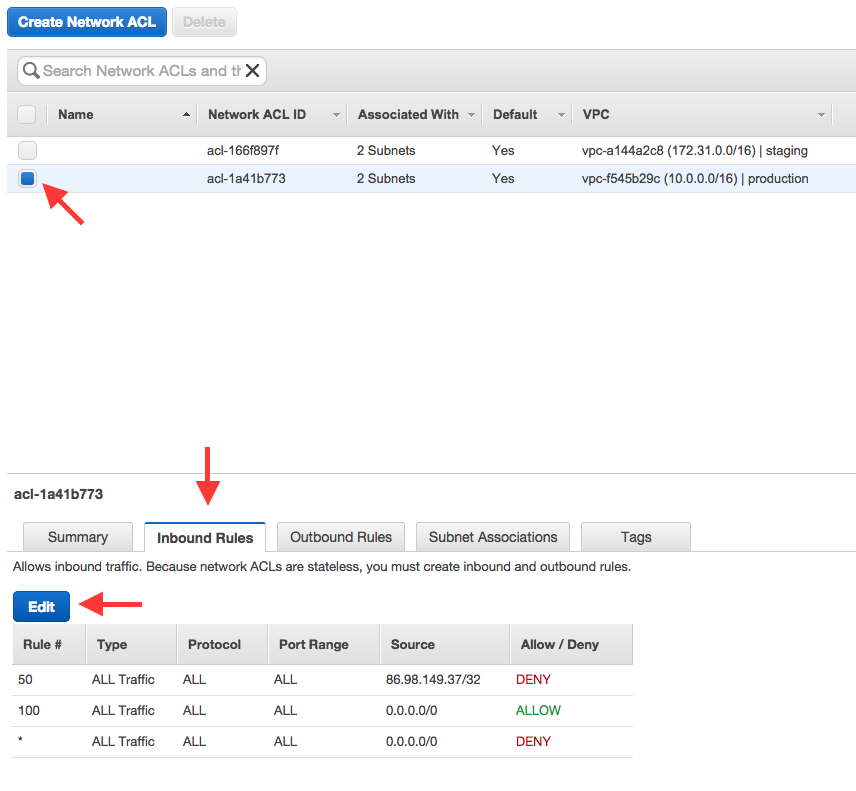Click Associated With column header label
Screen dimensions: 856x791
point(408,115)
